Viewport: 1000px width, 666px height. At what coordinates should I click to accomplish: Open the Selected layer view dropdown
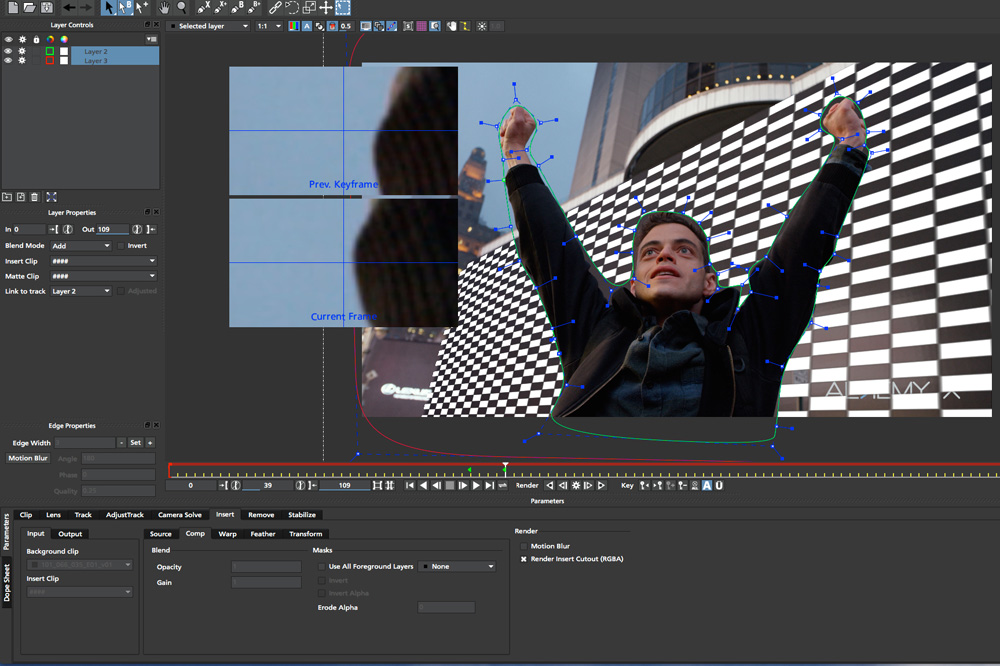coord(209,26)
